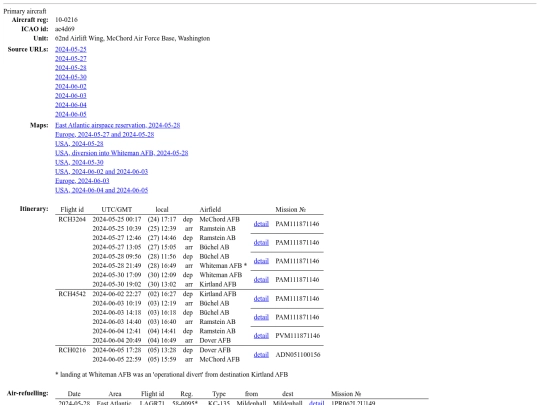The width and height of the screenshot is (540, 405).
Task: Click the UTC/GMT column header
Action: click(117, 209)
